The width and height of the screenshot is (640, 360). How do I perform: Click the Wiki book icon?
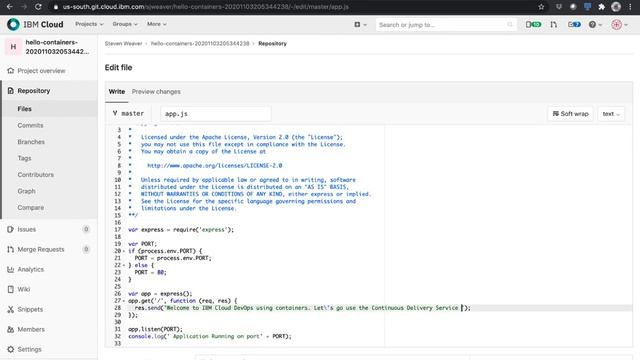(x=11, y=289)
